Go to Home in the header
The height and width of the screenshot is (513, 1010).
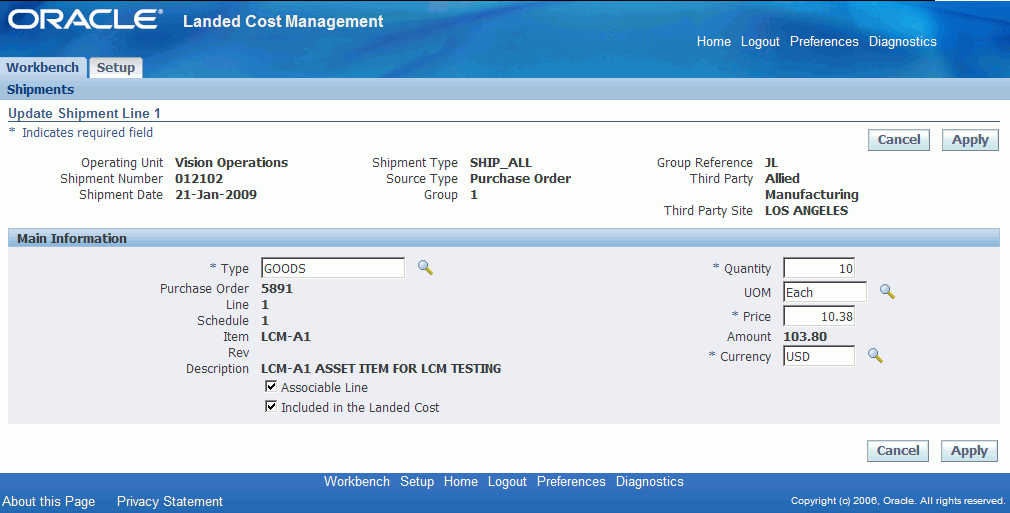click(714, 41)
